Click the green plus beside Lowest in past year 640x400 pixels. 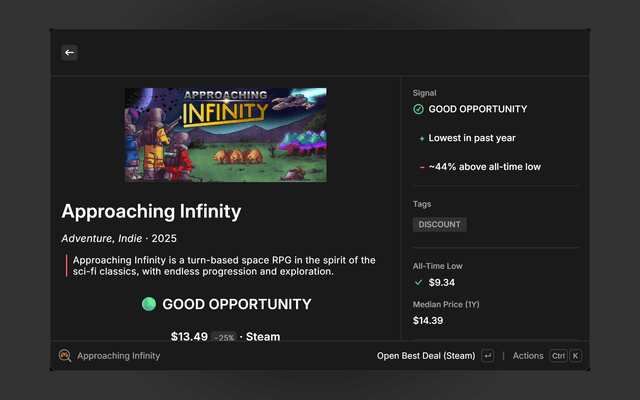pos(422,139)
